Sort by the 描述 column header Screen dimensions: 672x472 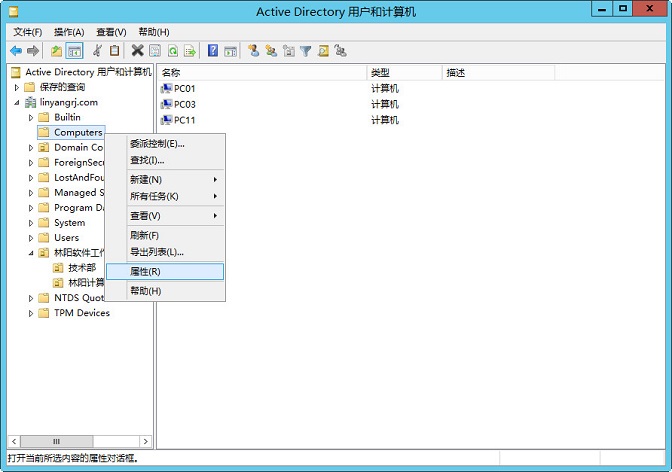pyautogui.click(x=498, y=73)
